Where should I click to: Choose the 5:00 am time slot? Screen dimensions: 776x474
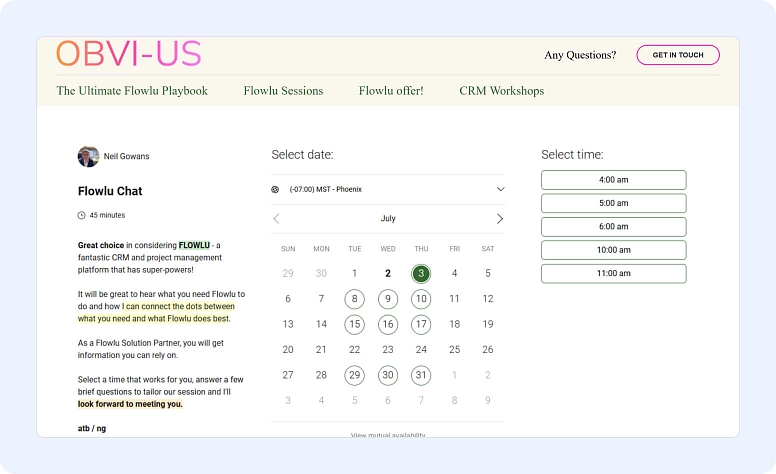(613, 203)
